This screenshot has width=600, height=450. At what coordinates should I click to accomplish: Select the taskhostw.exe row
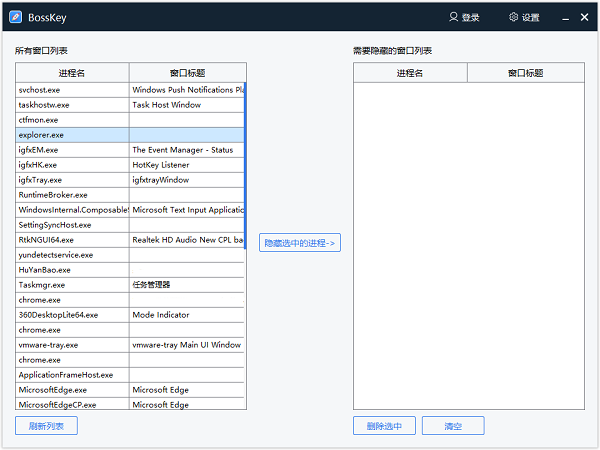[x=130, y=105]
